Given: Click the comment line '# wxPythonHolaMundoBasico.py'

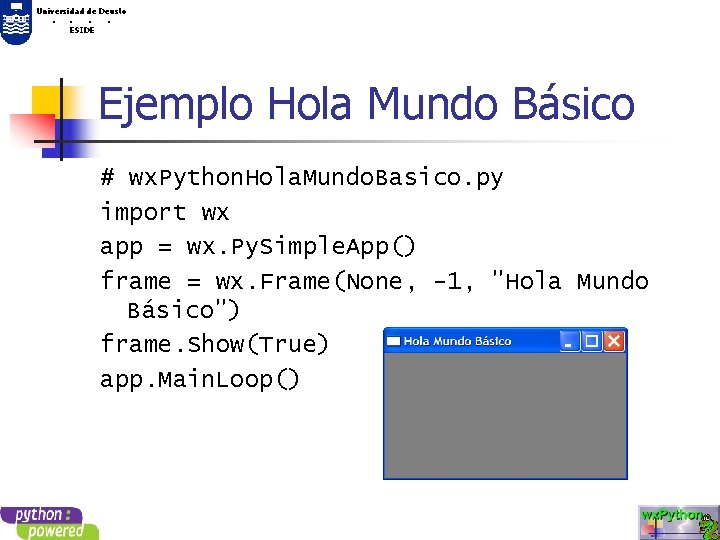Looking at the screenshot, I should pyautogui.click(x=302, y=178).
